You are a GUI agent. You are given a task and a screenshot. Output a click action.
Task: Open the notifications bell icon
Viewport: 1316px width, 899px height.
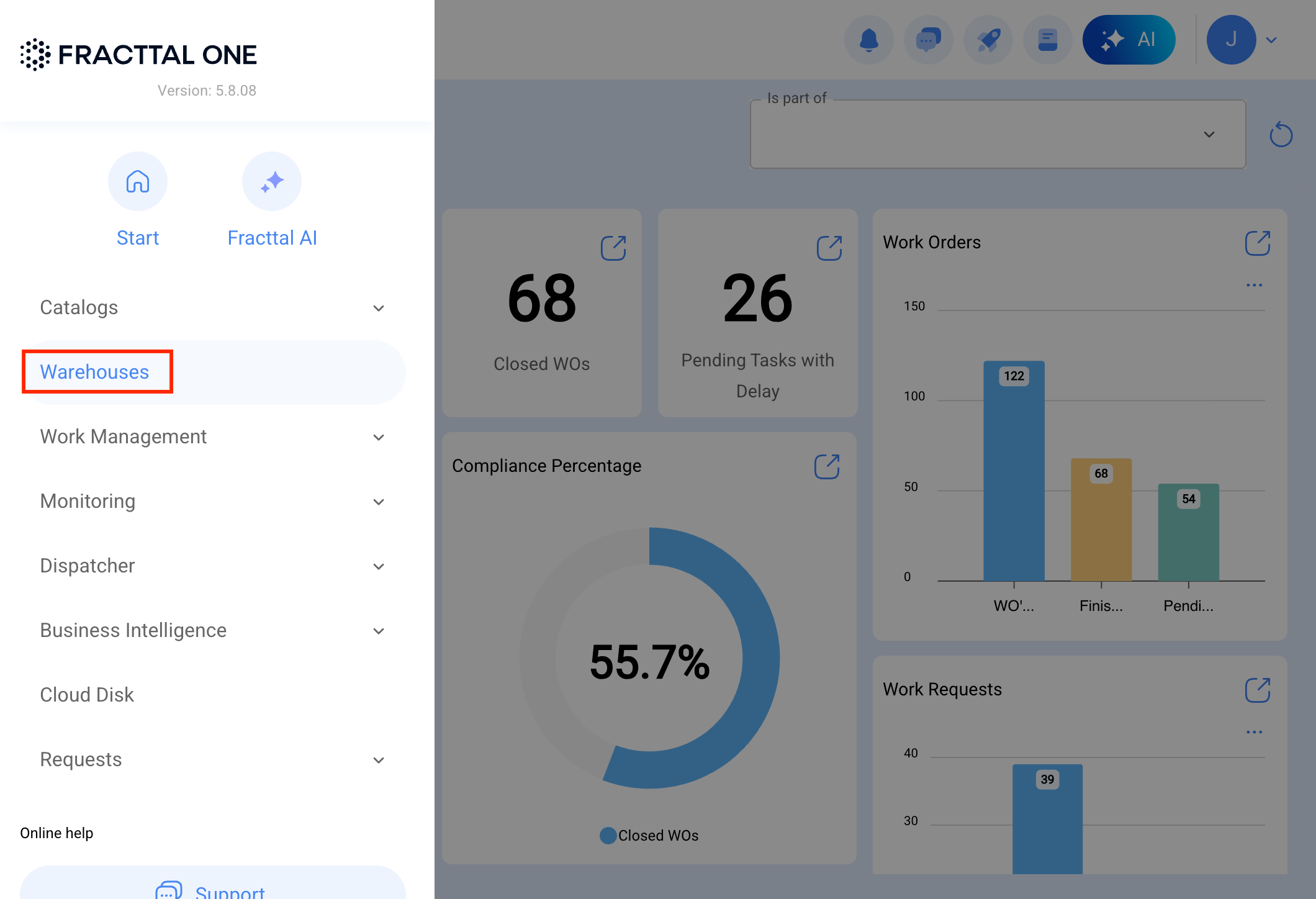tap(869, 40)
